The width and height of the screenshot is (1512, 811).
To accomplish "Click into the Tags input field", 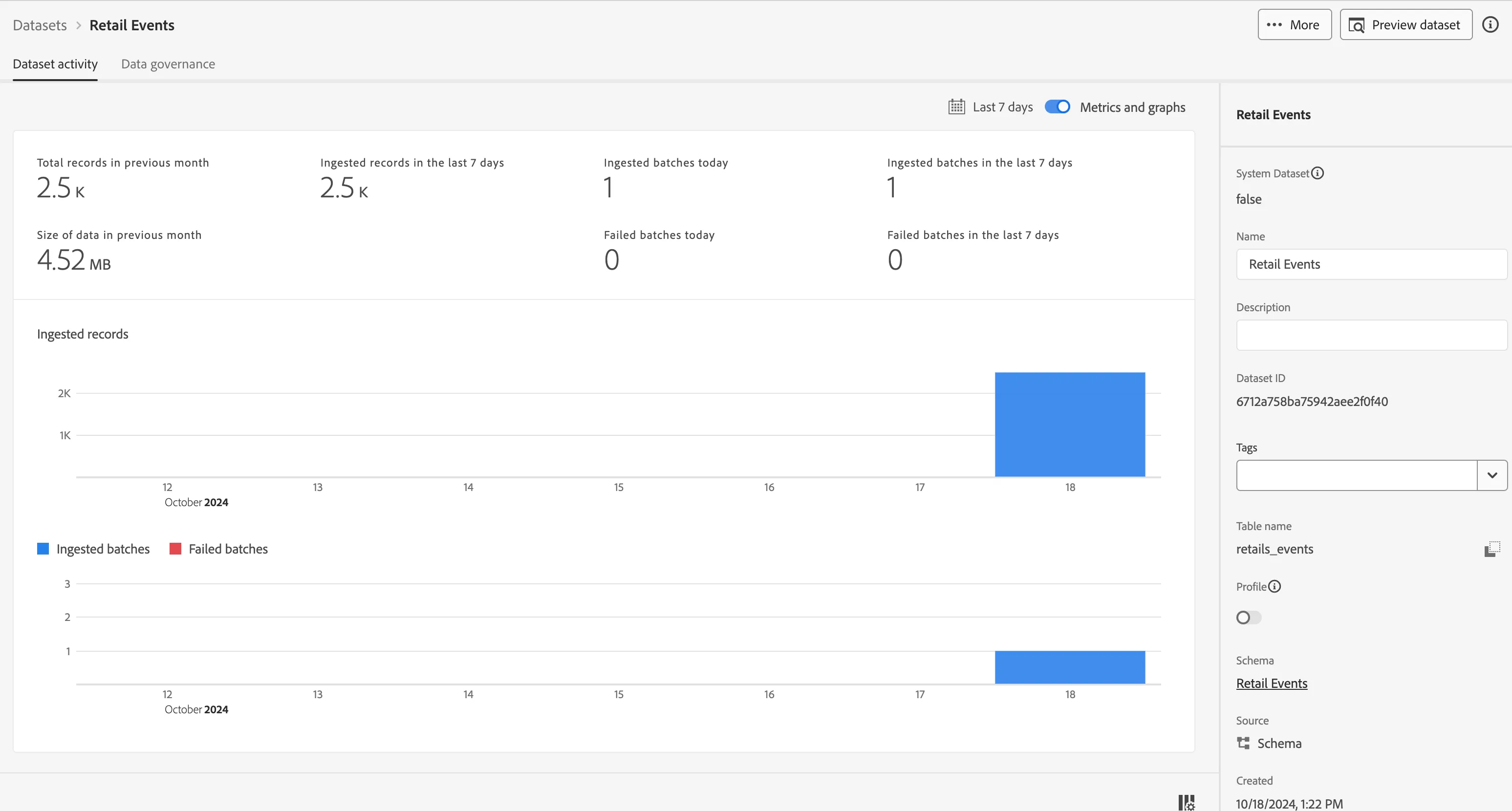I will coord(1357,475).
